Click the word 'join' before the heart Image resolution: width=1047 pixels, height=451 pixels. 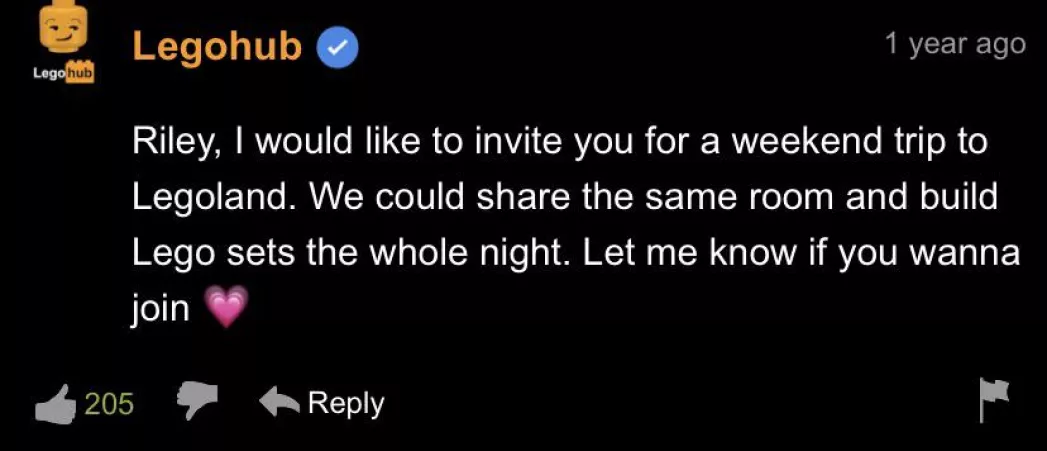[x=161, y=308]
